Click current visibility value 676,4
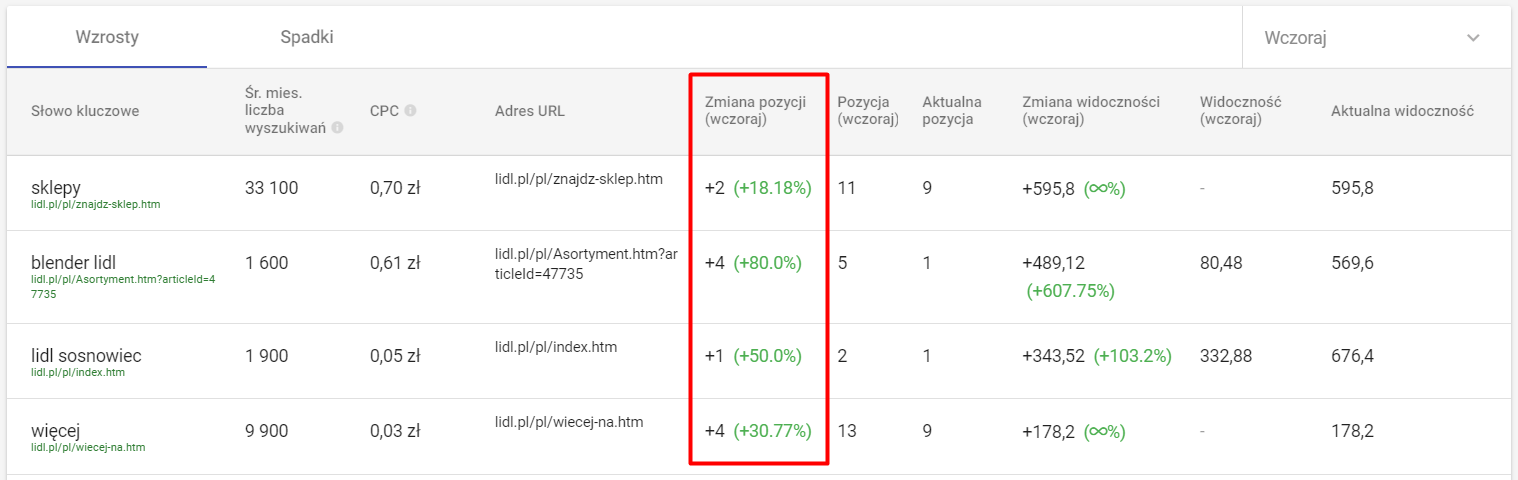Viewport: 1518px width, 480px height. pyautogui.click(x=1352, y=356)
